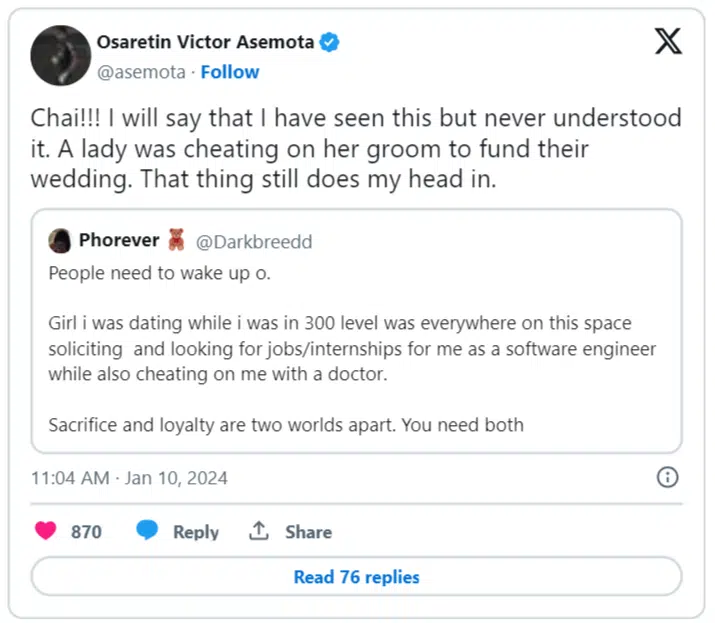Viewport: 715px width, 623px height.
Task: Click Phorever's small profile avatar
Action: [60, 240]
